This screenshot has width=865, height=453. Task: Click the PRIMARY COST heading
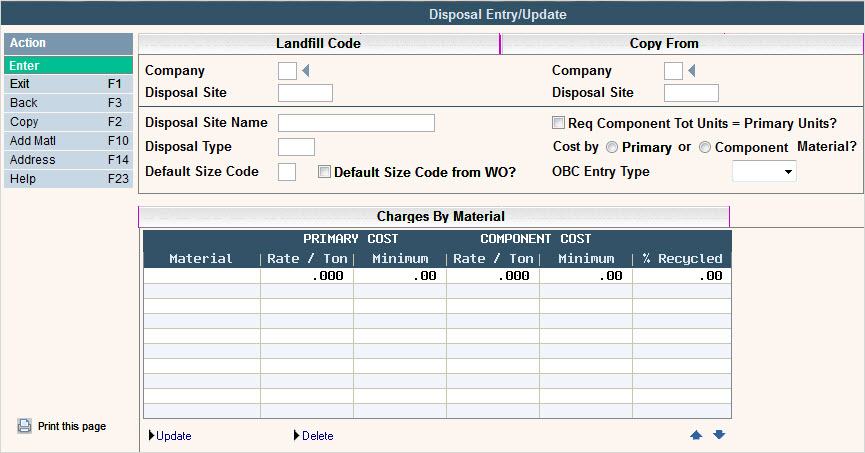(x=350, y=239)
